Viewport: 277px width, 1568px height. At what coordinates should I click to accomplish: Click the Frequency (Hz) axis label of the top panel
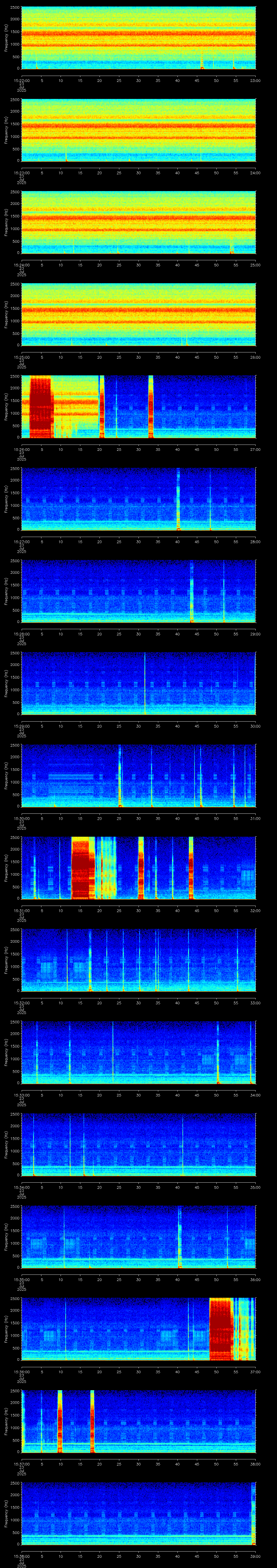[x=7, y=38]
